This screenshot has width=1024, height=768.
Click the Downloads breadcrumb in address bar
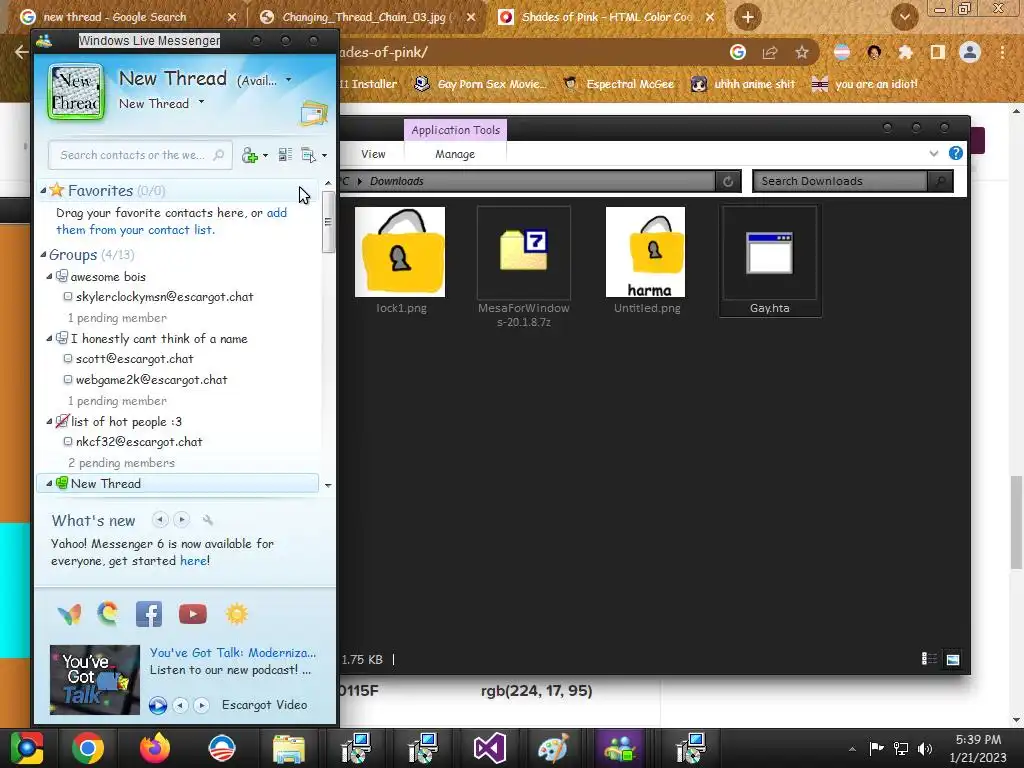[396, 182]
